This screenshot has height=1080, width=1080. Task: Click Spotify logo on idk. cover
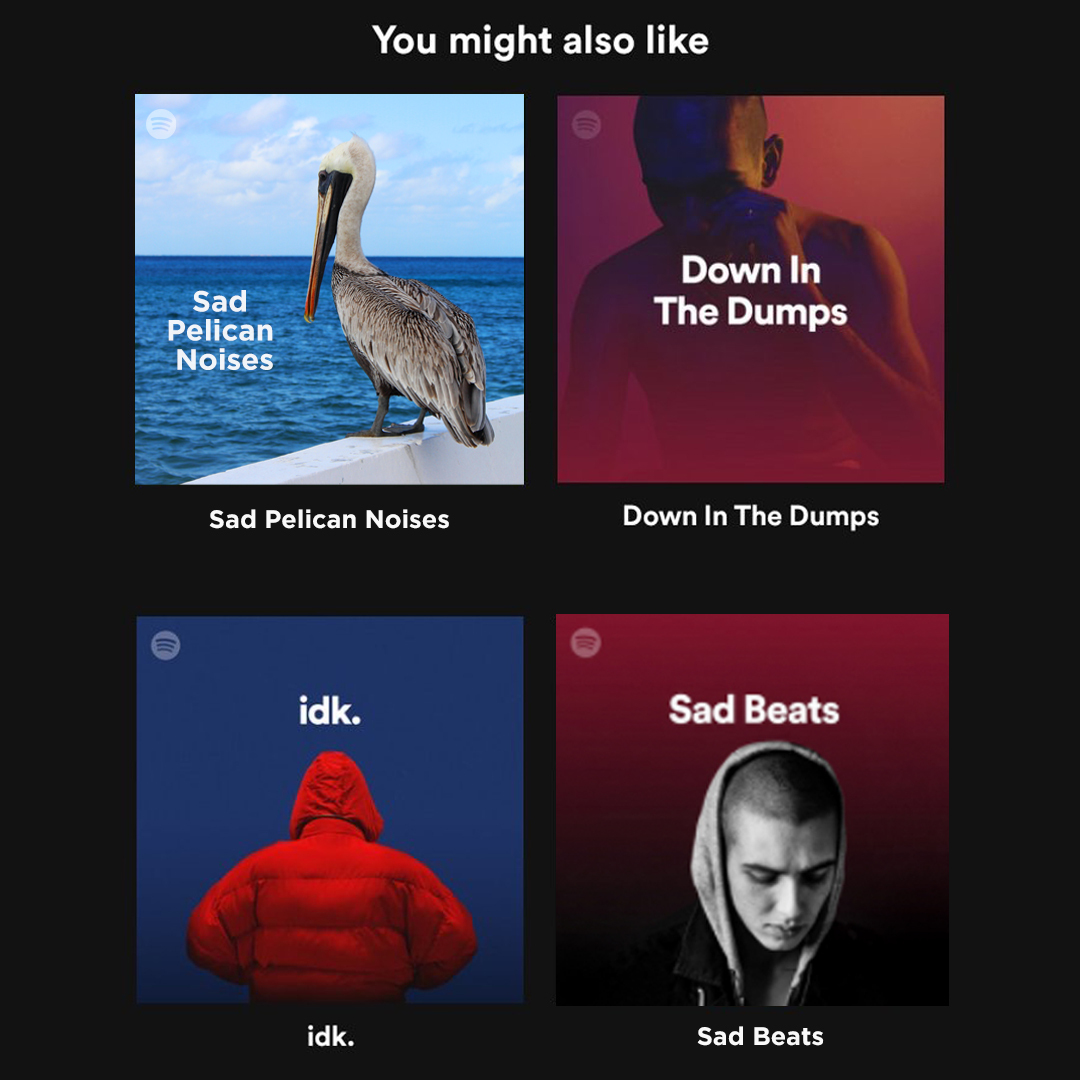pyautogui.click(x=165, y=645)
